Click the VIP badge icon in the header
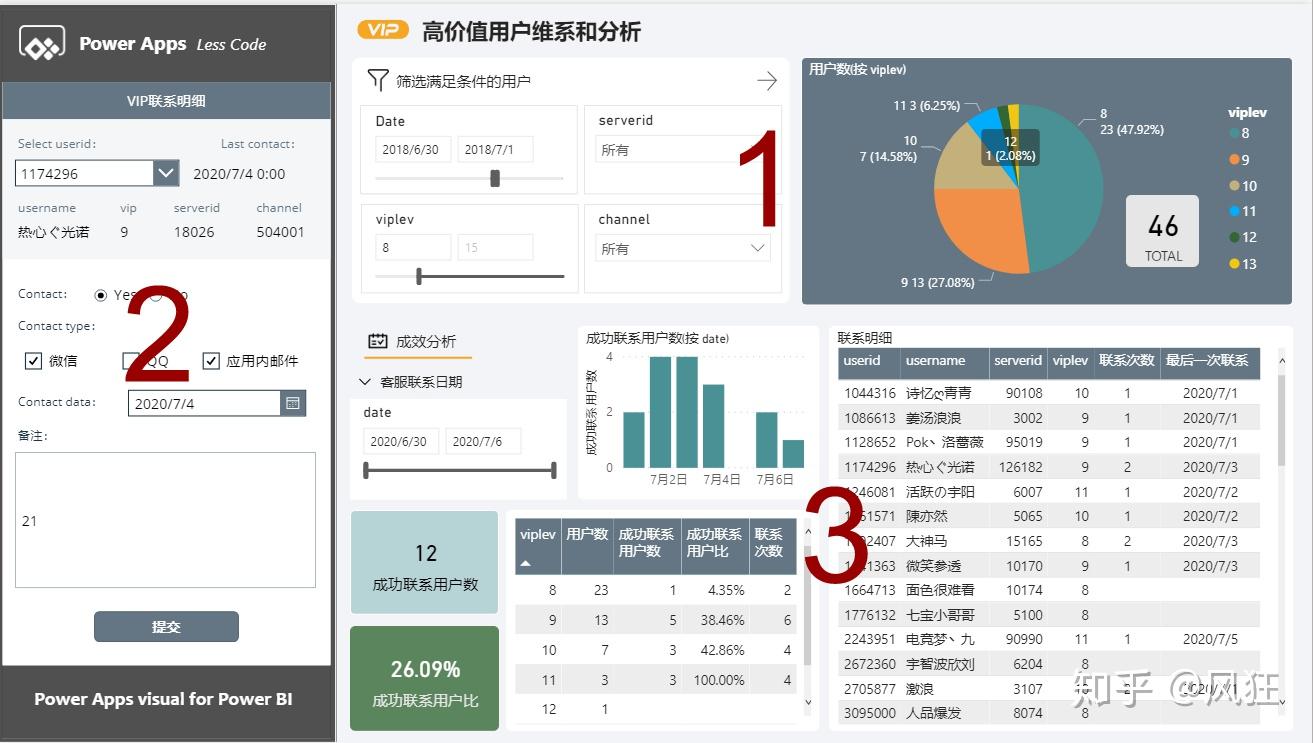This screenshot has height=743, width=1313. point(382,30)
